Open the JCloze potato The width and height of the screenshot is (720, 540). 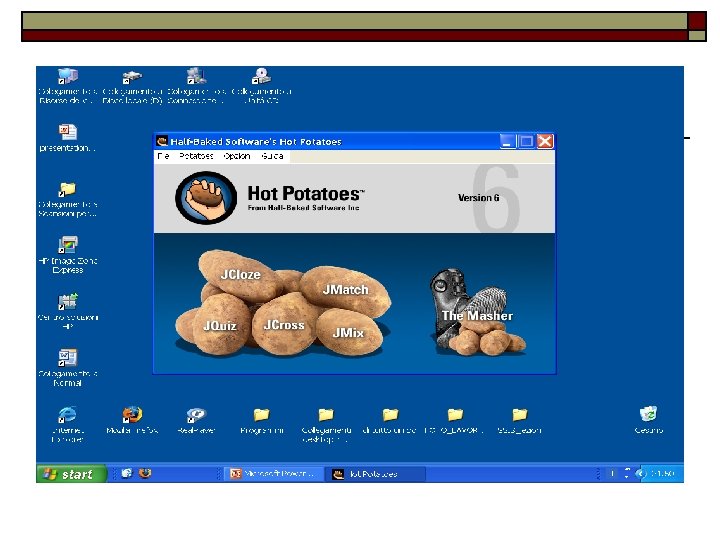click(x=241, y=275)
